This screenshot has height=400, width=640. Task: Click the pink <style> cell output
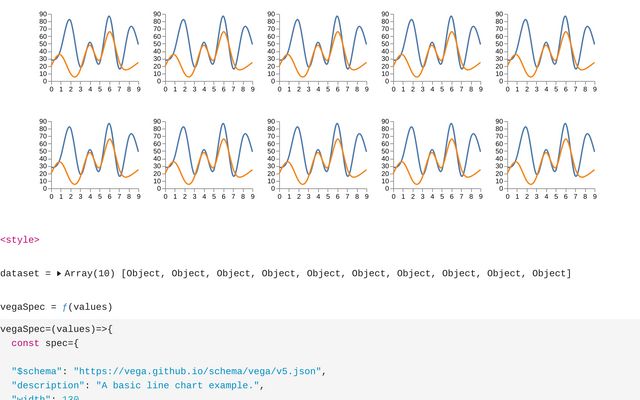pos(20,240)
